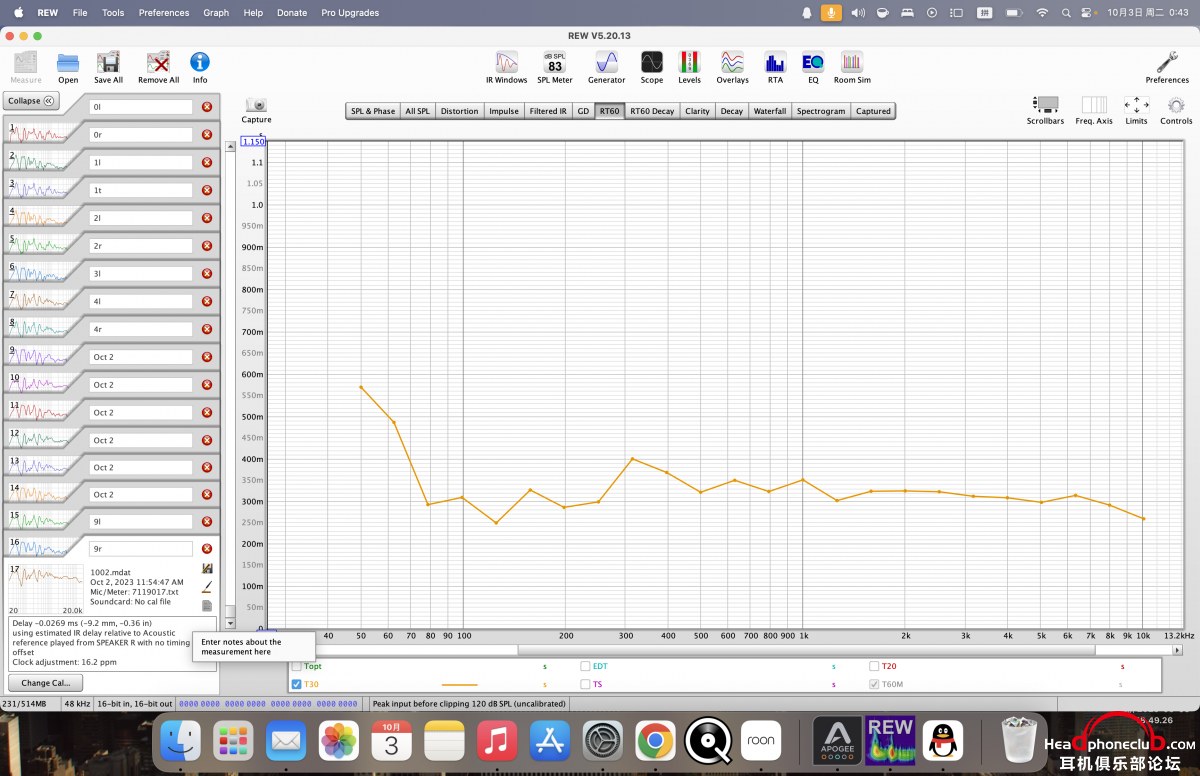The height and width of the screenshot is (776, 1200).
Task: Switch to the All SPL tab
Action: [x=417, y=111]
